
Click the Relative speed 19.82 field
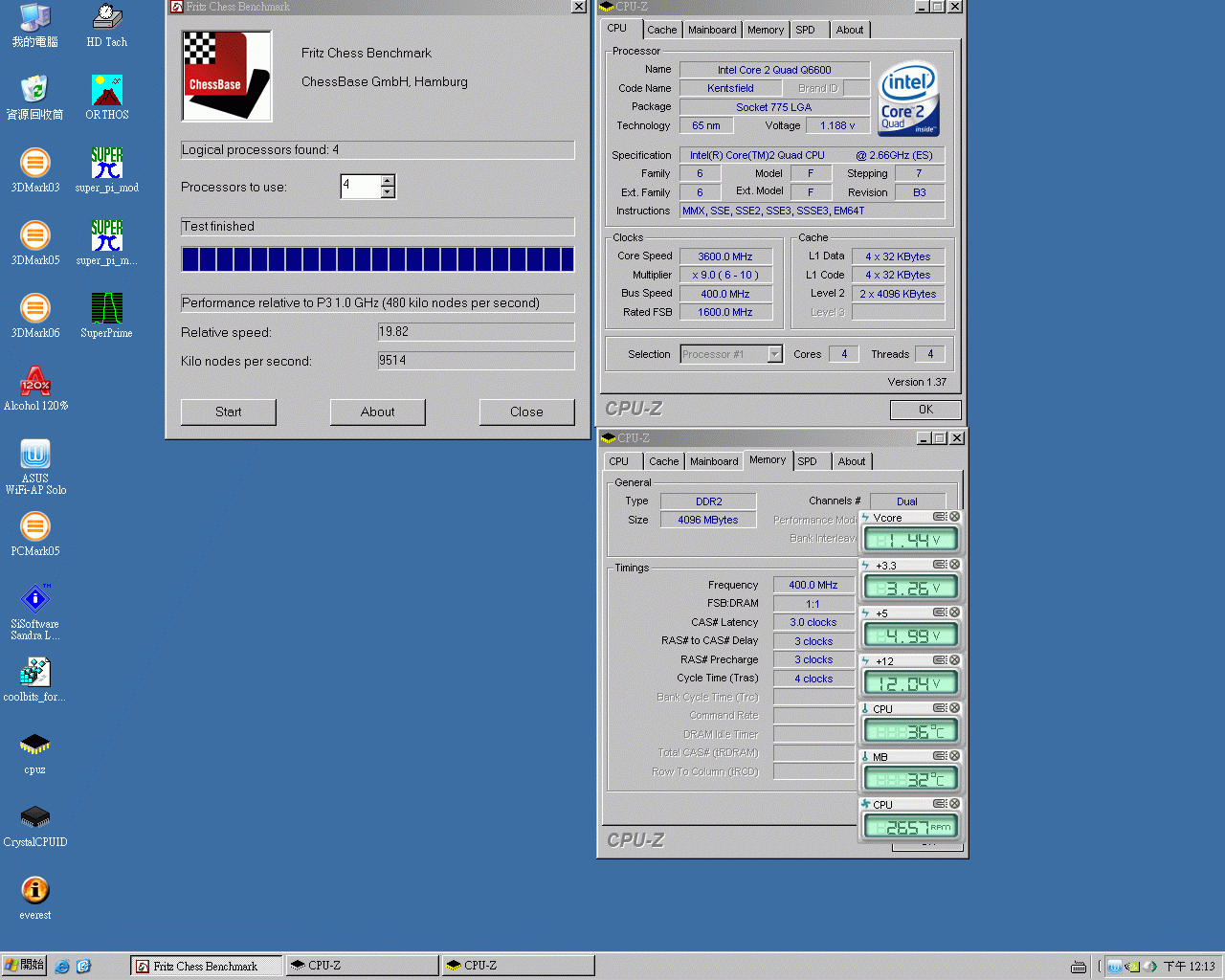(477, 332)
